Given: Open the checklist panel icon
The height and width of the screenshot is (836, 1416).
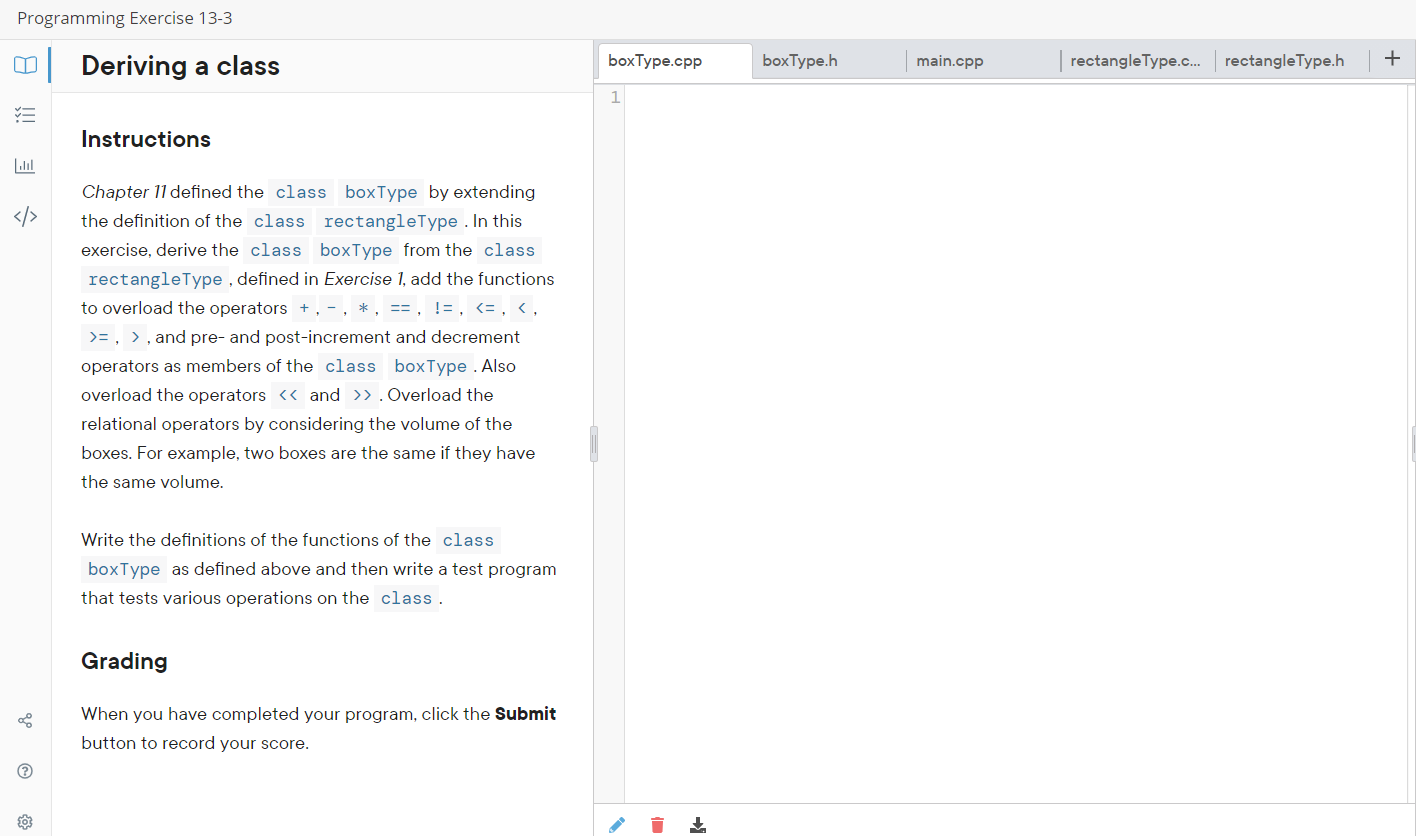Looking at the screenshot, I should tap(25, 114).
